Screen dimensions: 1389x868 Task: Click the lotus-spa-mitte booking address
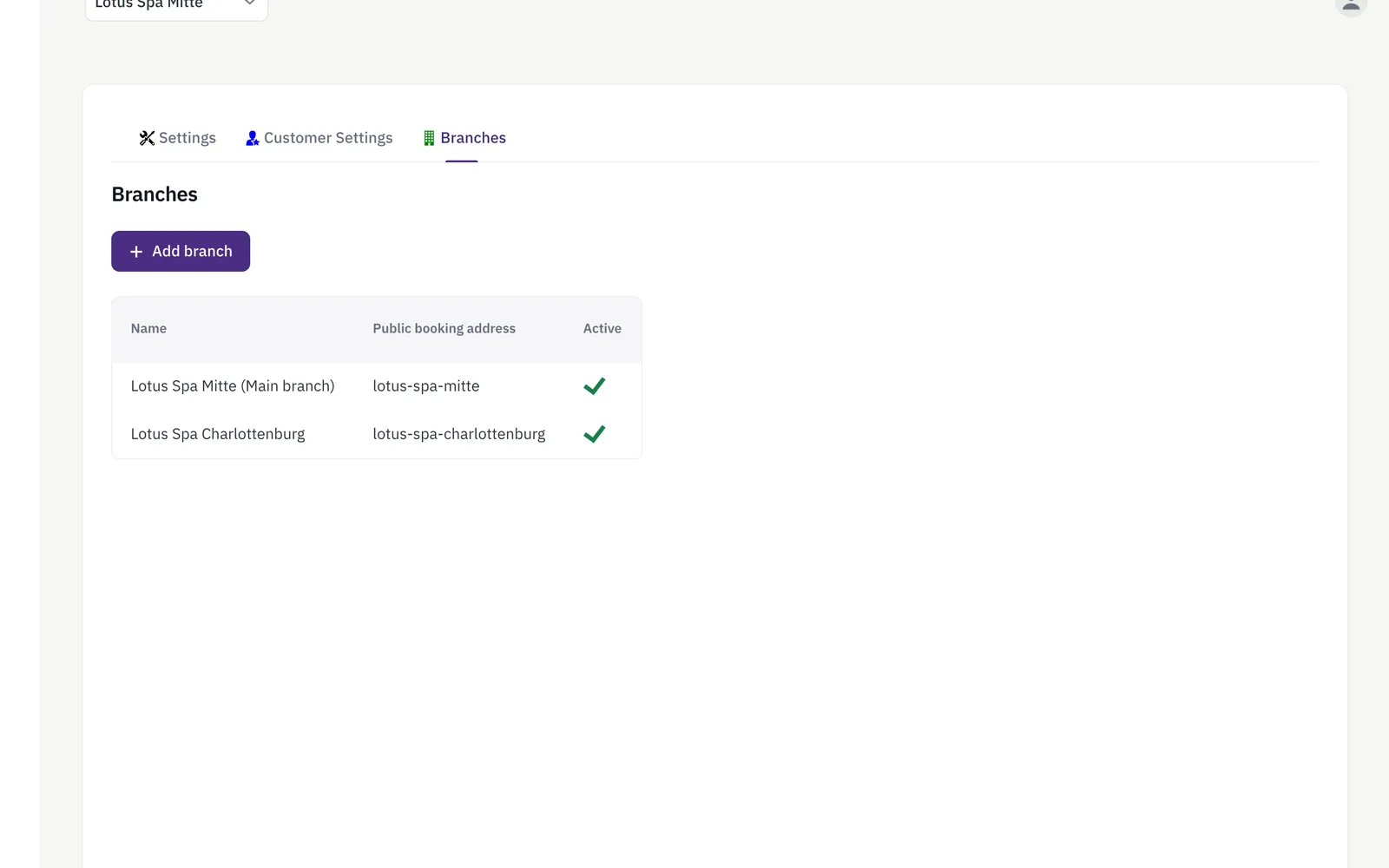(426, 386)
